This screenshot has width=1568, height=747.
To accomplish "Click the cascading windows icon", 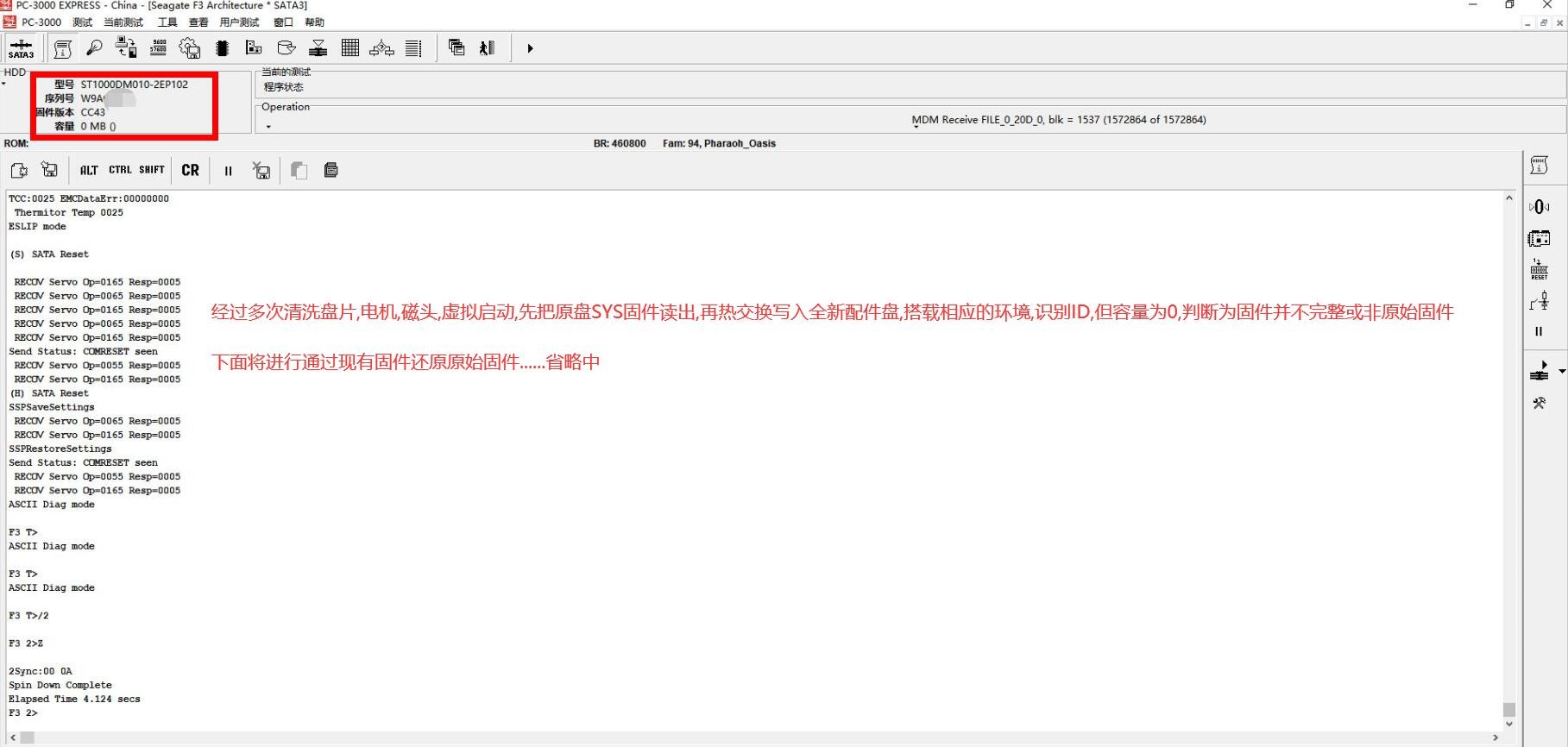I will [x=457, y=48].
